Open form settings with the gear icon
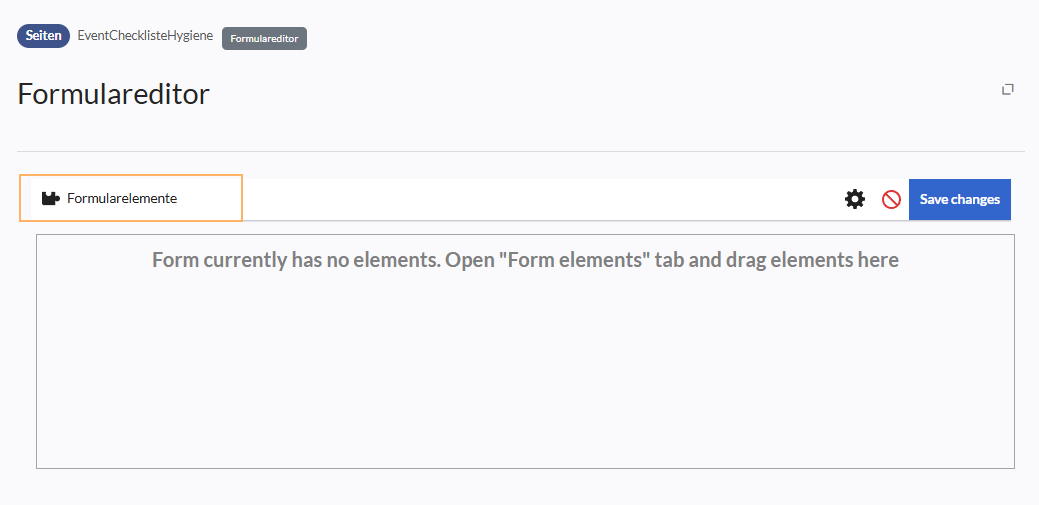1039x505 pixels. pos(855,199)
